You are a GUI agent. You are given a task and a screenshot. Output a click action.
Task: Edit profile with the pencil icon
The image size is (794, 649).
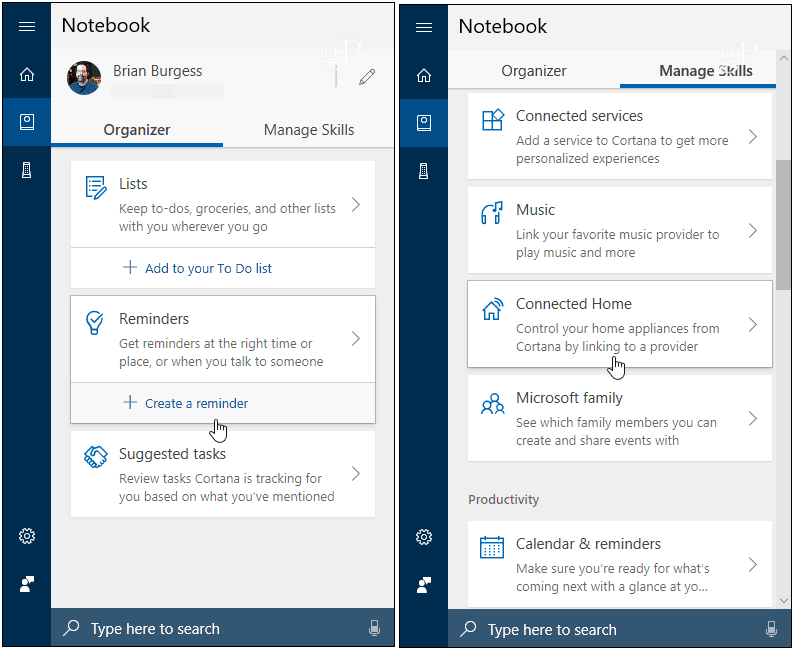367,77
